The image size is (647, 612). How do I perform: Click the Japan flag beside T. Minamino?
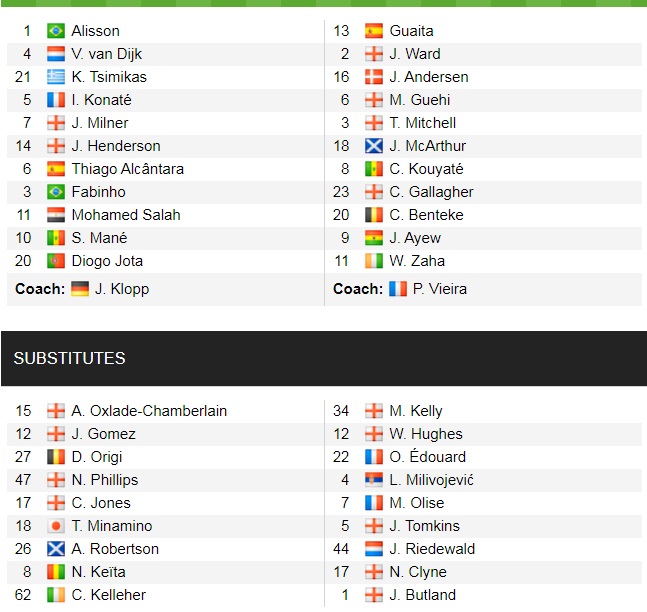click(56, 526)
